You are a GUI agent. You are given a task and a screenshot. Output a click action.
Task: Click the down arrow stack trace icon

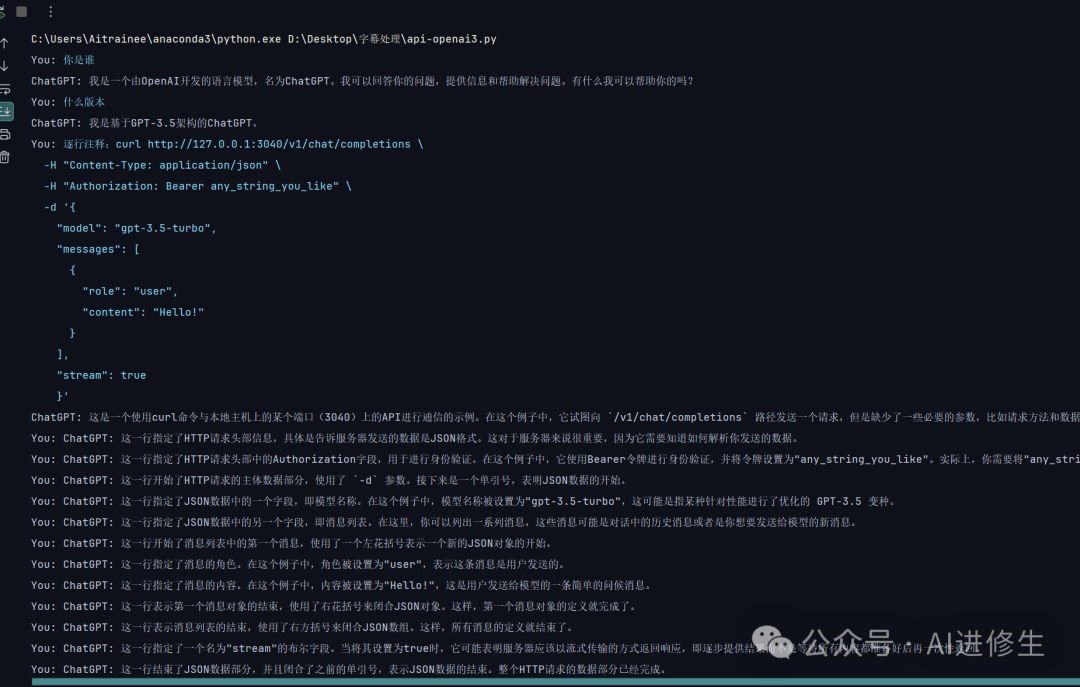(x=4, y=66)
